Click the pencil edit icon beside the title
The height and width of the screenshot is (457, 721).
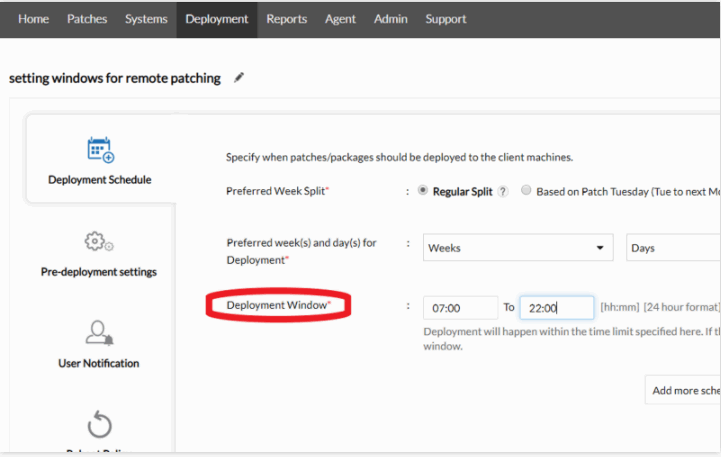(239, 78)
